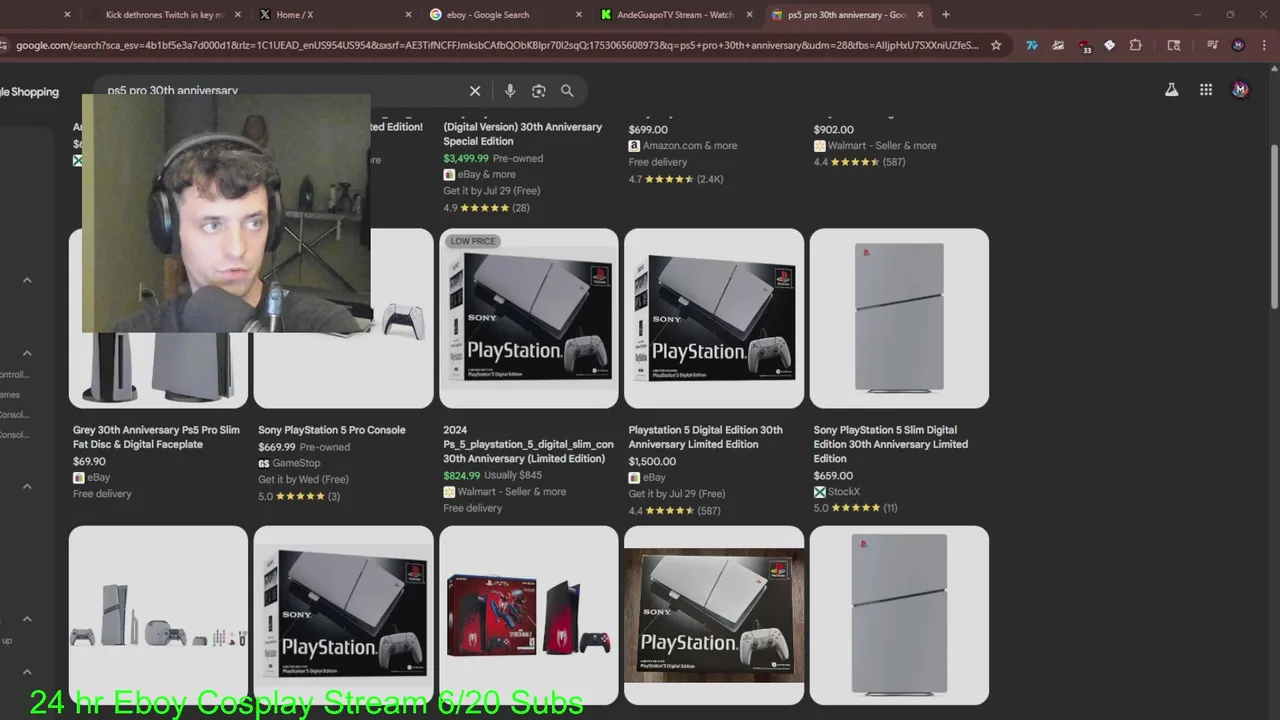Screen dimensions: 1280x720
Task: Collapse the first filter section chevron in the sidebar
Action: click(x=27, y=280)
